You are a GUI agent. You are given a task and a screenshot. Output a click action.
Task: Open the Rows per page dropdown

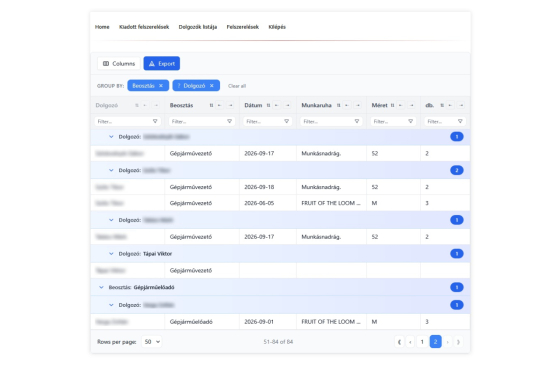151,342
